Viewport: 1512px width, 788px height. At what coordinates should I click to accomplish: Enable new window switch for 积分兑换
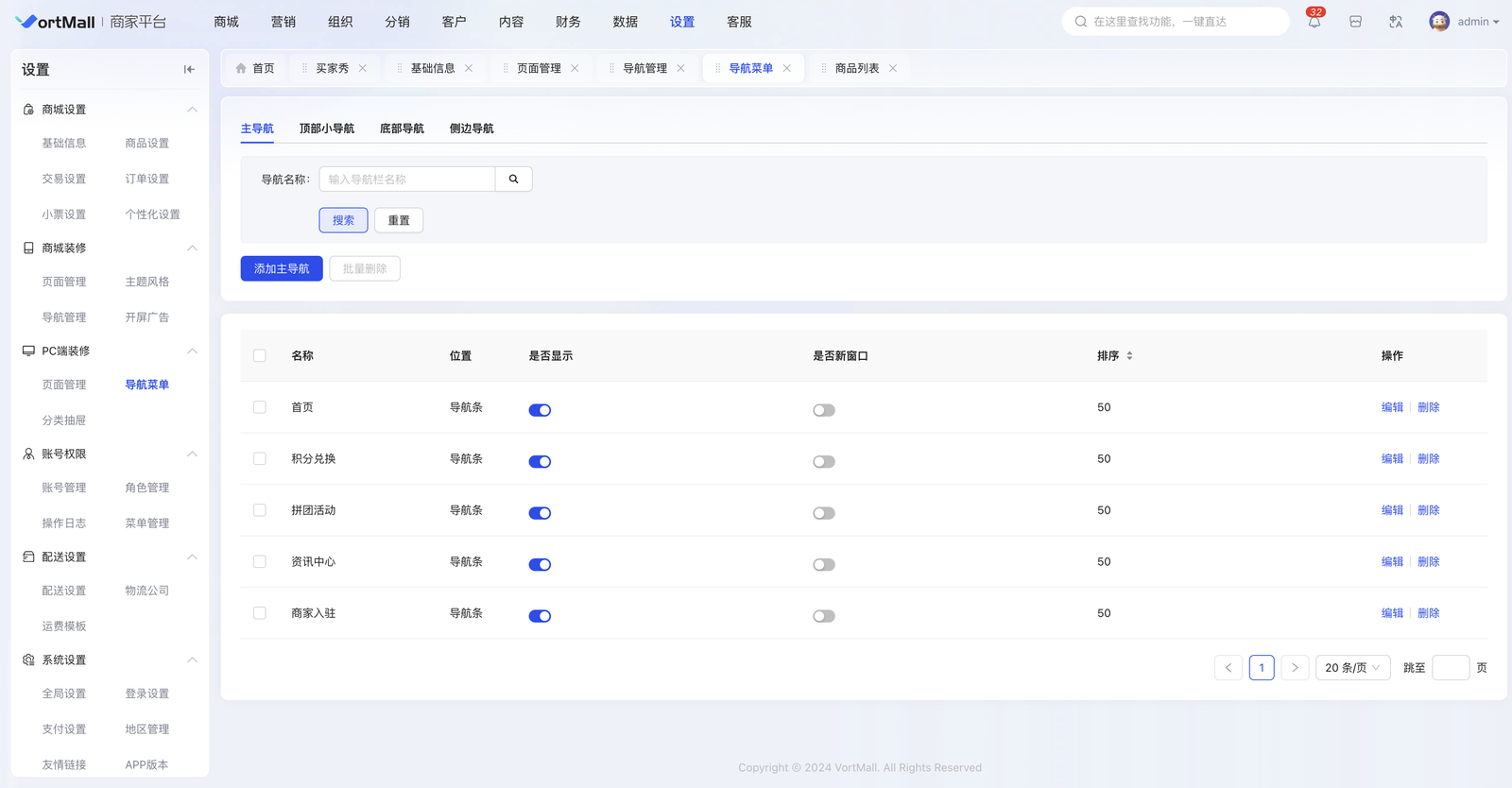(824, 462)
